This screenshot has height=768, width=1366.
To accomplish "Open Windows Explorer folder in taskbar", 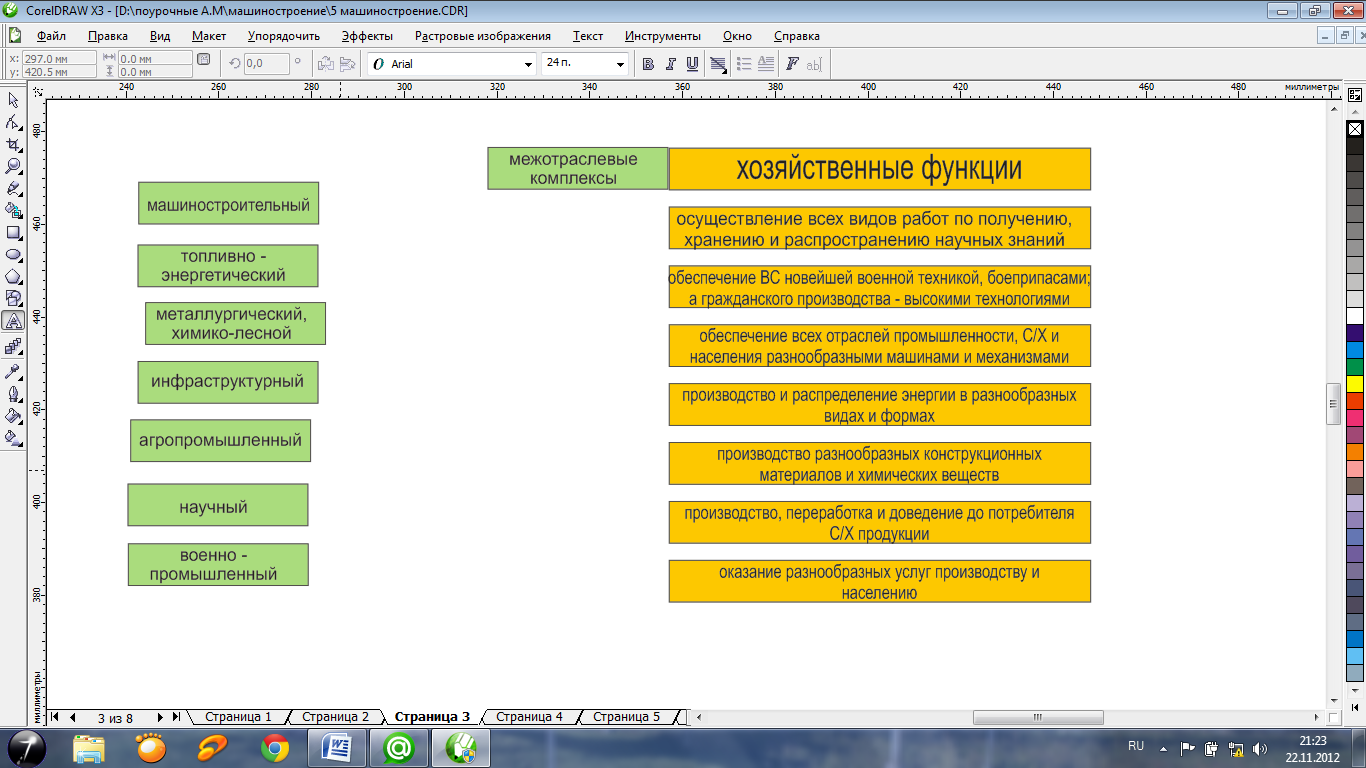I will (89, 747).
